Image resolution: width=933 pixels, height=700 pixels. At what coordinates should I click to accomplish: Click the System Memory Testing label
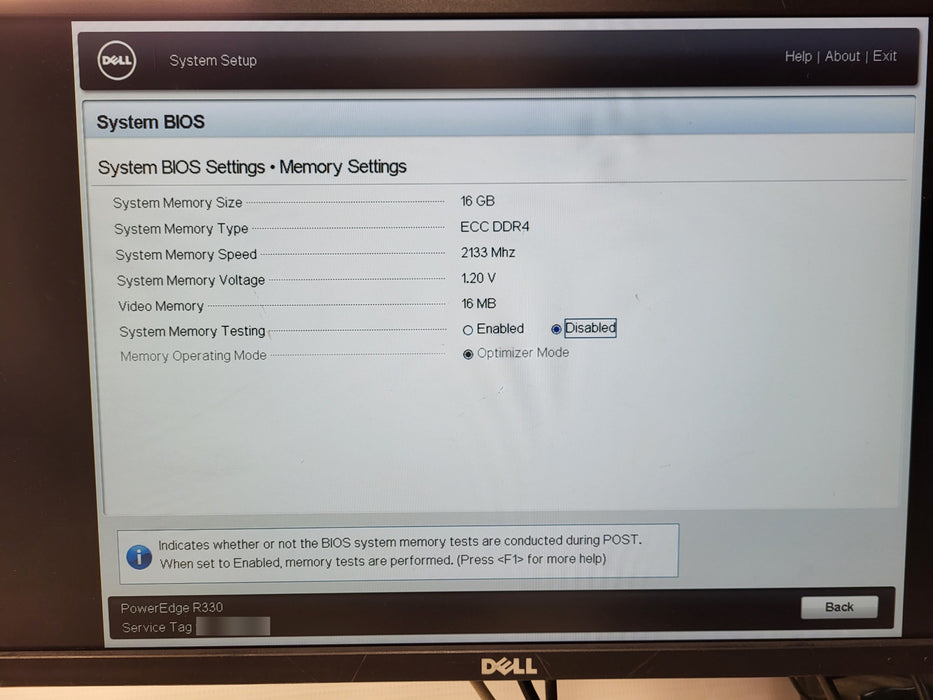[x=192, y=332]
